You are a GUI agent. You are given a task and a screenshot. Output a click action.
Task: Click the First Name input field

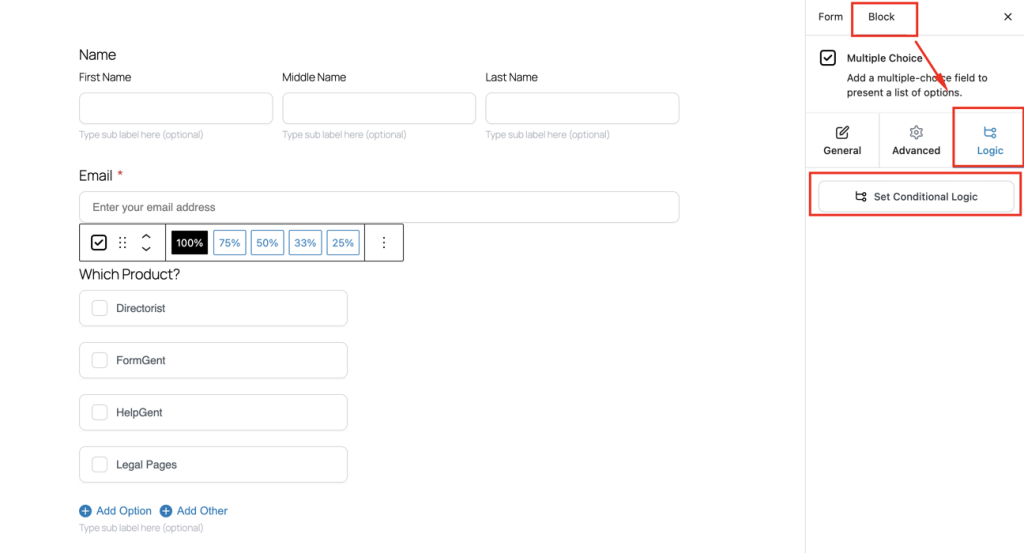(176, 108)
